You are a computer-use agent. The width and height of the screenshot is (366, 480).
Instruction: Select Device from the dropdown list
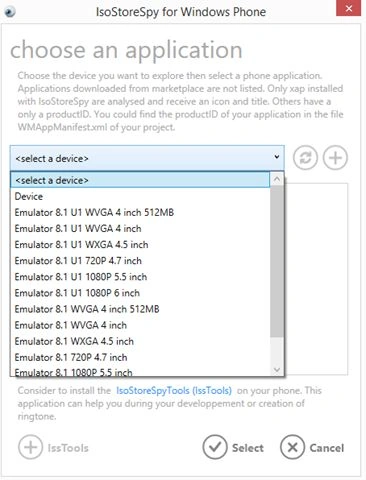140,196
